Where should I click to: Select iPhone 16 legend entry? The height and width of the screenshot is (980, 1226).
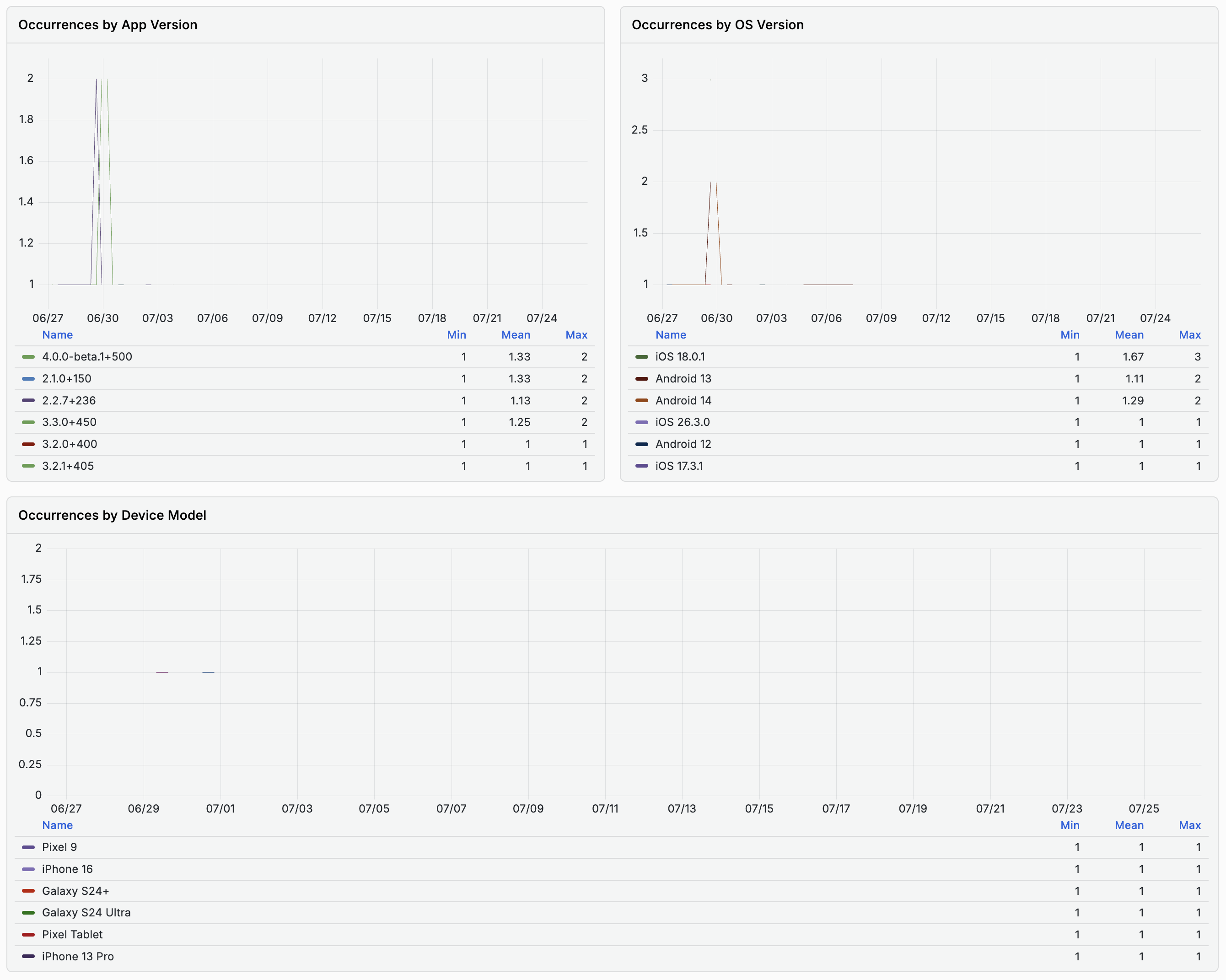[67, 869]
